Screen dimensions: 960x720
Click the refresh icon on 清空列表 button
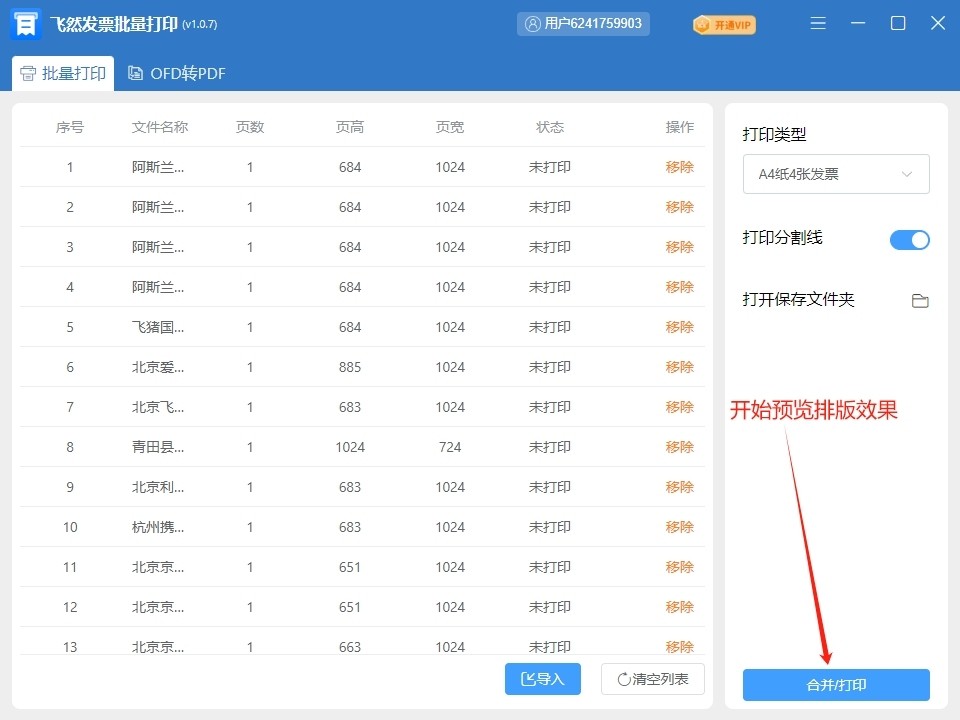click(625, 679)
